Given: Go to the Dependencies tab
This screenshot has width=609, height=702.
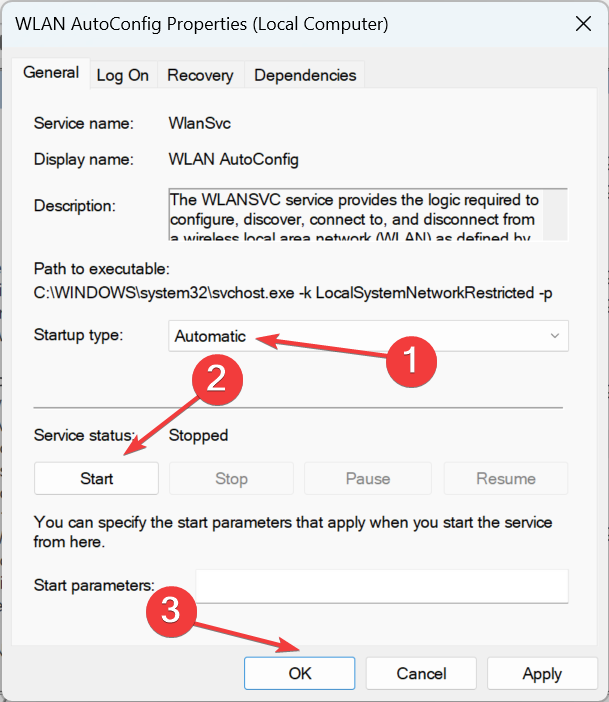Looking at the screenshot, I should click(x=305, y=75).
